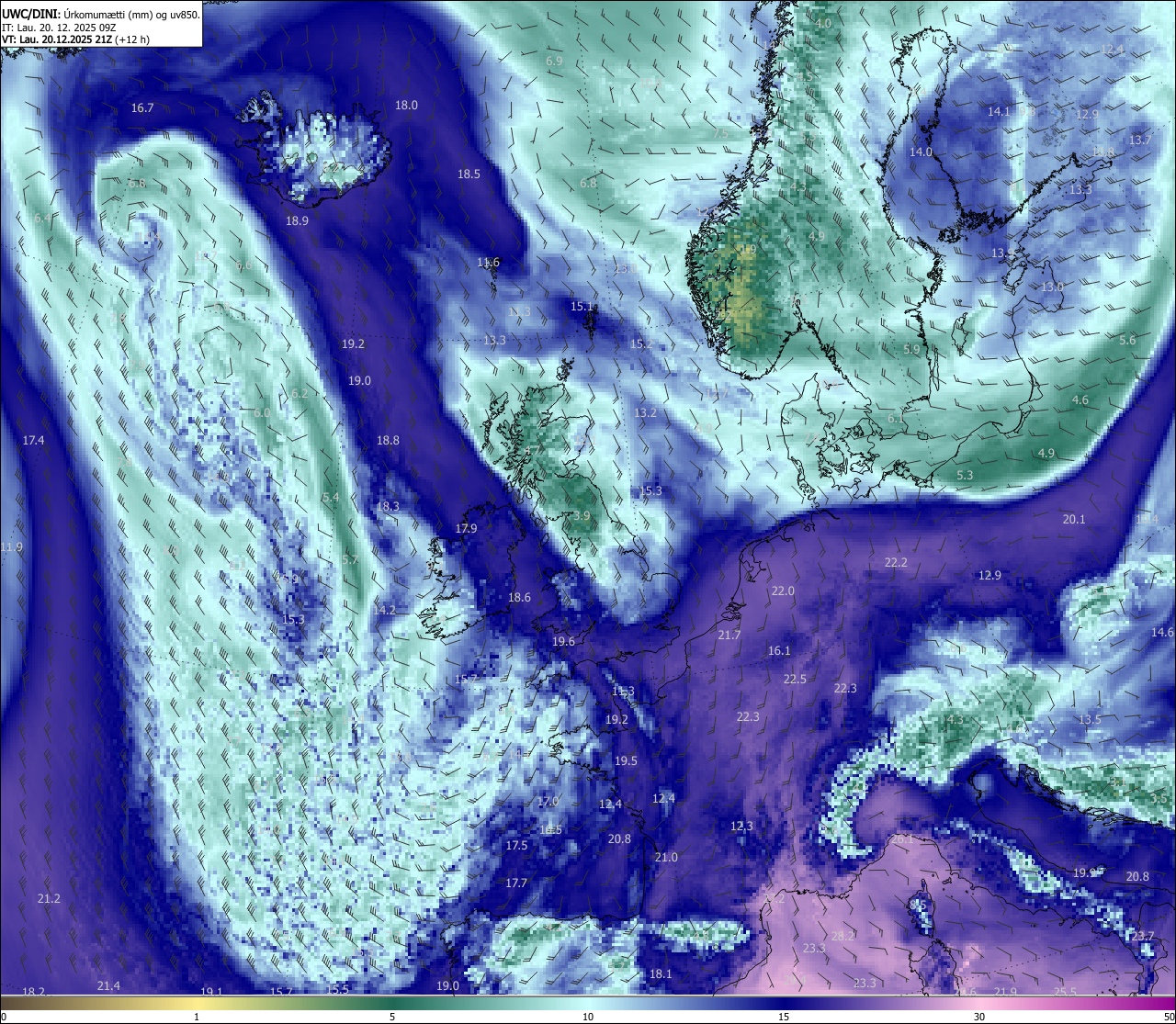The image size is (1176, 1024).
Task: Click the 14.1 value over Finland
Action: (x=998, y=112)
